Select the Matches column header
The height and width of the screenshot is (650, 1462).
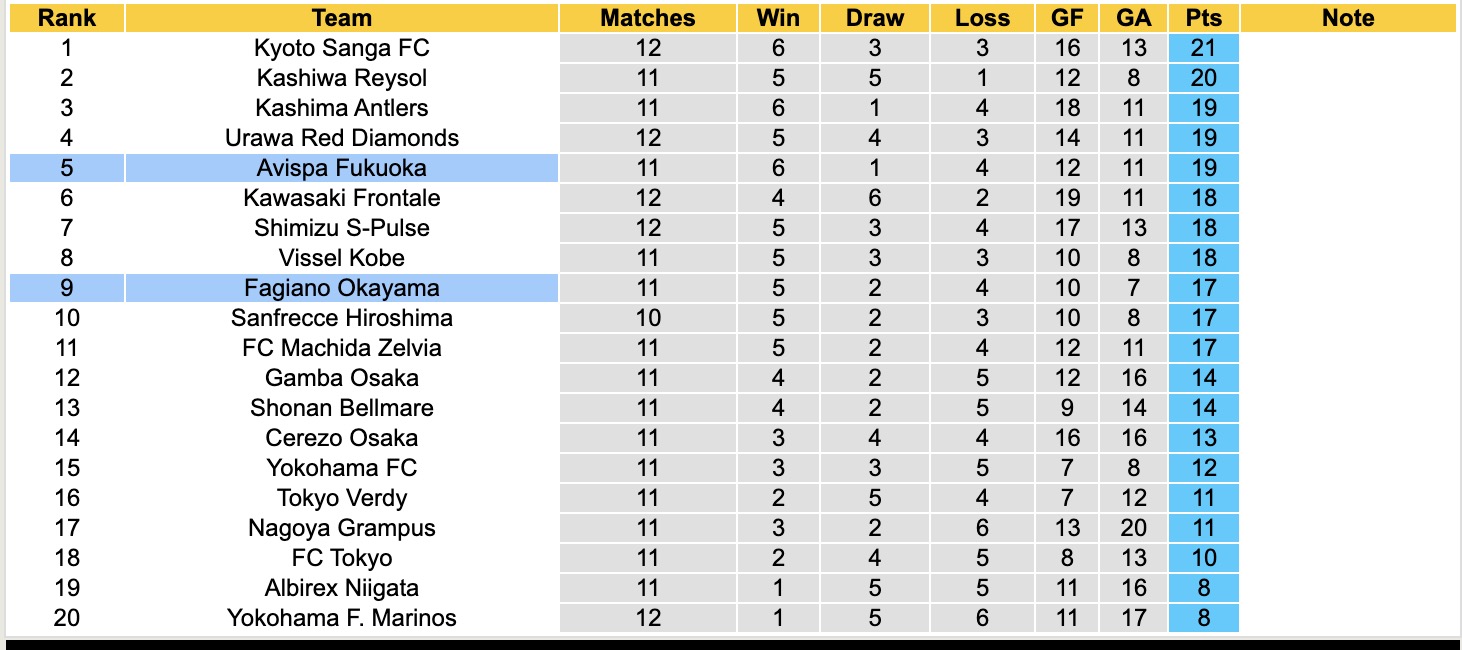pos(647,18)
